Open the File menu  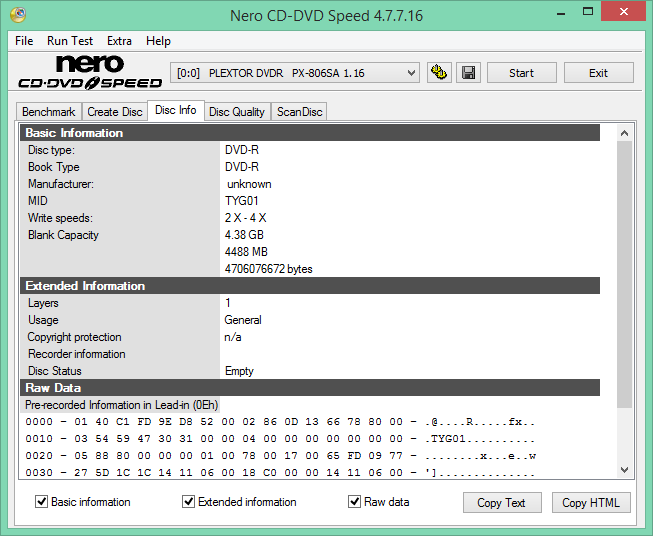(x=24, y=41)
